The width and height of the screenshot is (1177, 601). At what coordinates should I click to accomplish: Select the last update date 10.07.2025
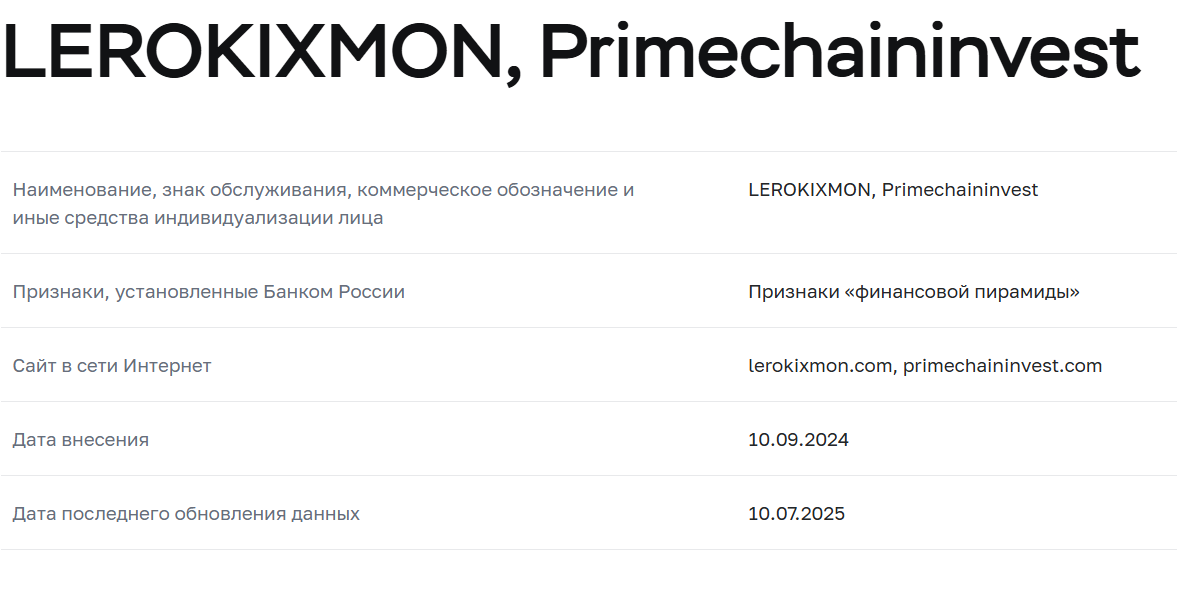coord(796,514)
